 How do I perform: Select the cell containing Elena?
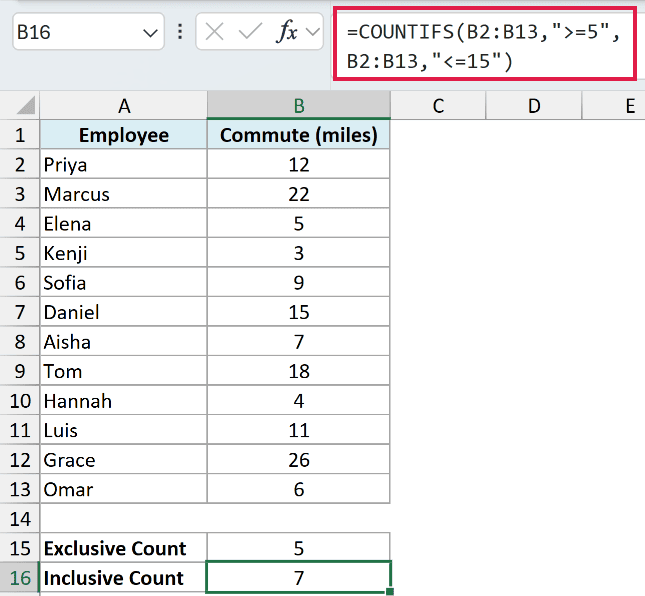coord(124,223)
